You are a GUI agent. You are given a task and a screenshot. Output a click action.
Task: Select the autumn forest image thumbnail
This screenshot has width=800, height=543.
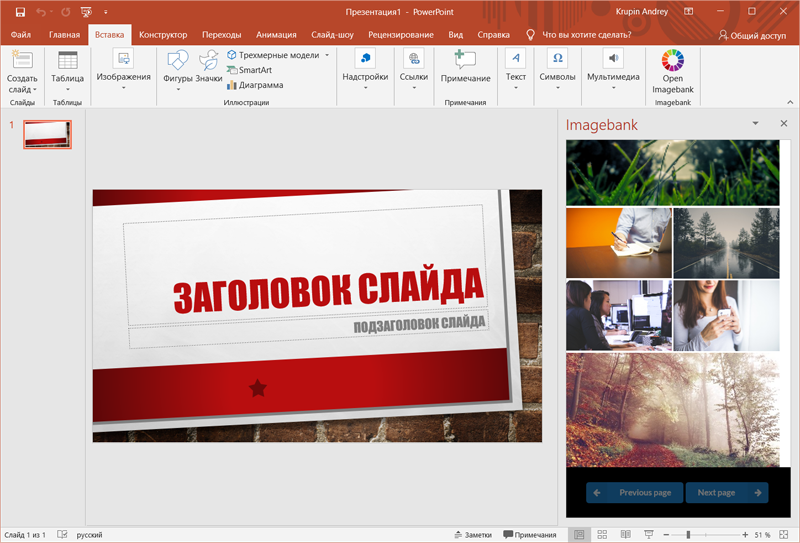pyautogui.click(x=672, y=409)
